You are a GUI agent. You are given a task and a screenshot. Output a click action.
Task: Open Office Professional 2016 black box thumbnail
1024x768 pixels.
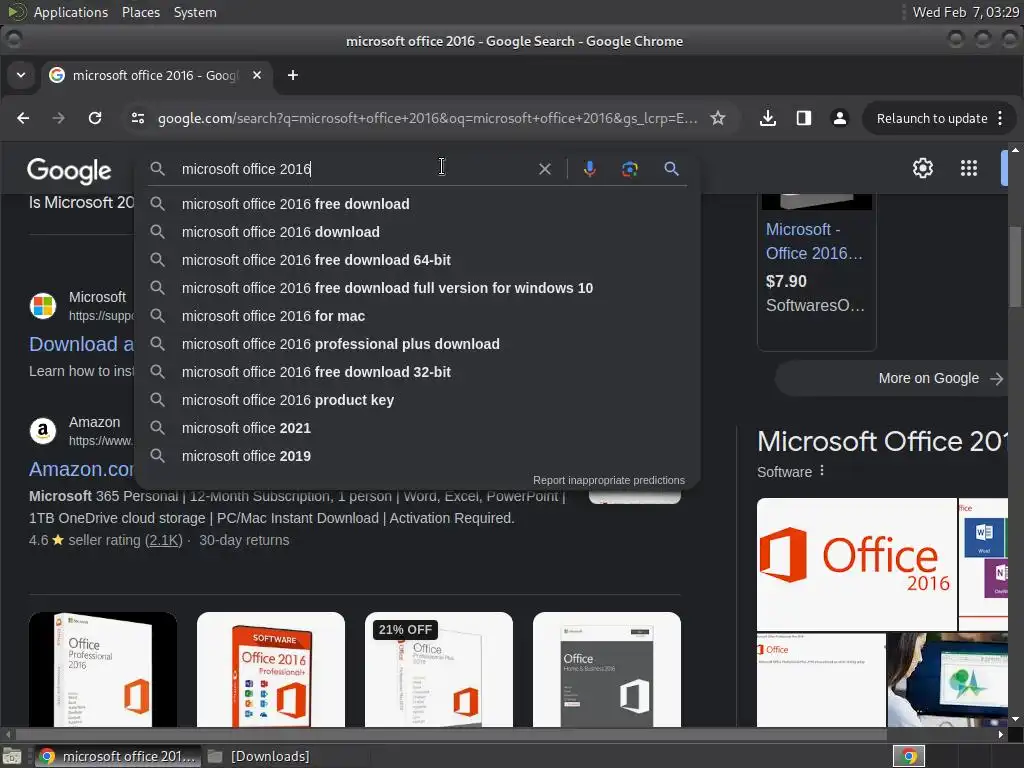pyautogui.click(x=103, y=669)
